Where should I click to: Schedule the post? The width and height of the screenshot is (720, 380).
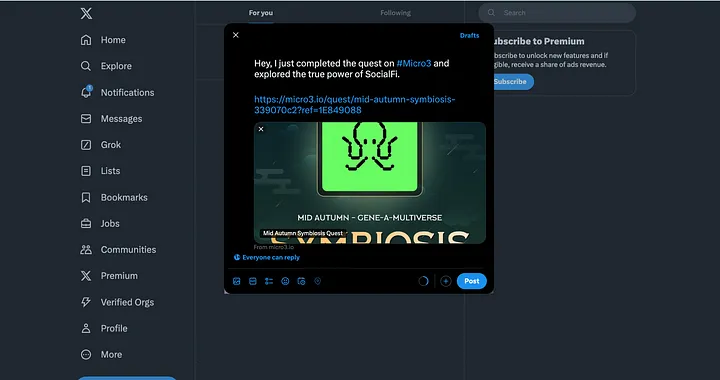click(301, 281)
